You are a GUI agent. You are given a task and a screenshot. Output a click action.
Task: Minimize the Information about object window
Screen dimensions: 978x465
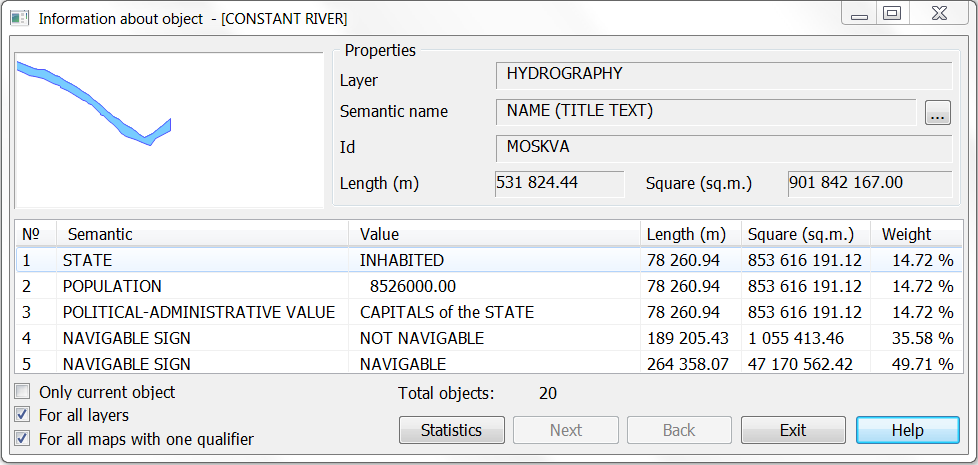point(859,14)
